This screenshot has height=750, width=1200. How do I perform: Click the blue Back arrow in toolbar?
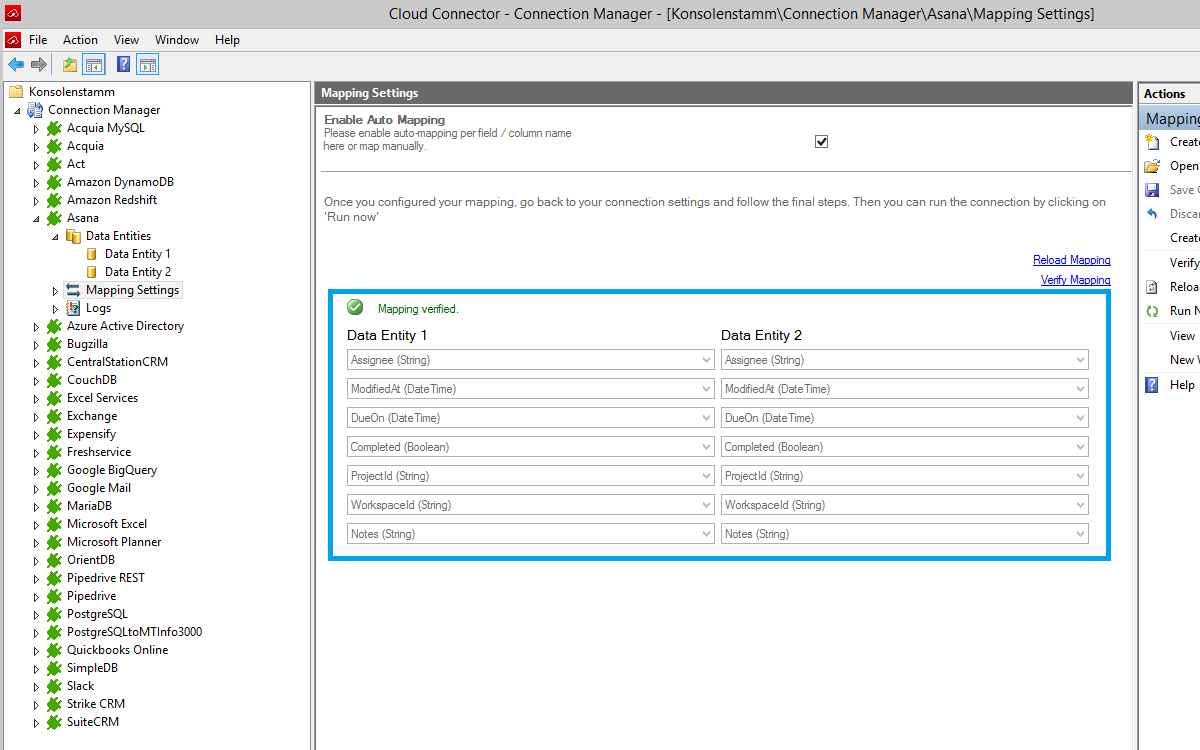click(x=16, y=65)
